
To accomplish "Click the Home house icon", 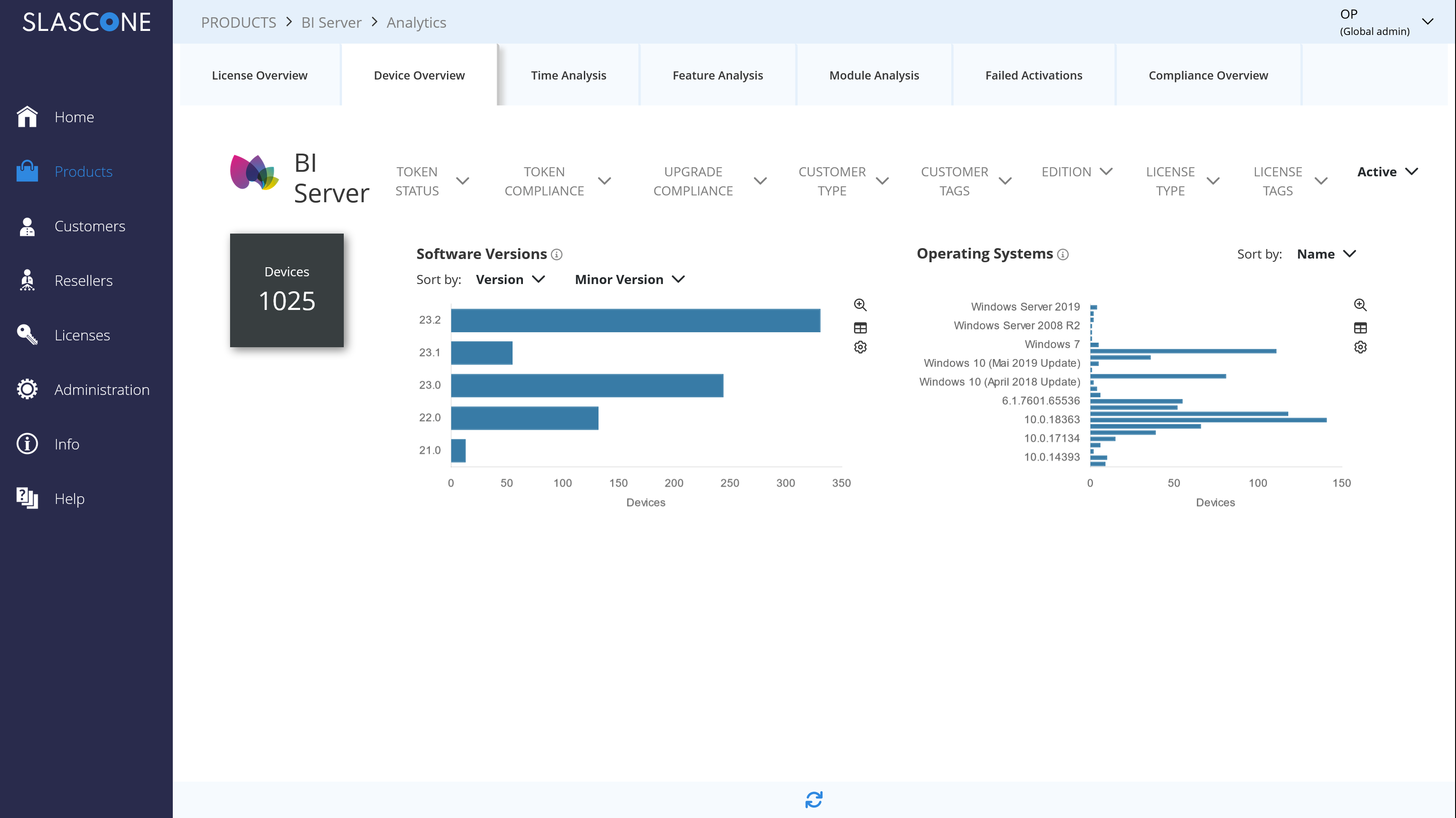I will point(27,116).
